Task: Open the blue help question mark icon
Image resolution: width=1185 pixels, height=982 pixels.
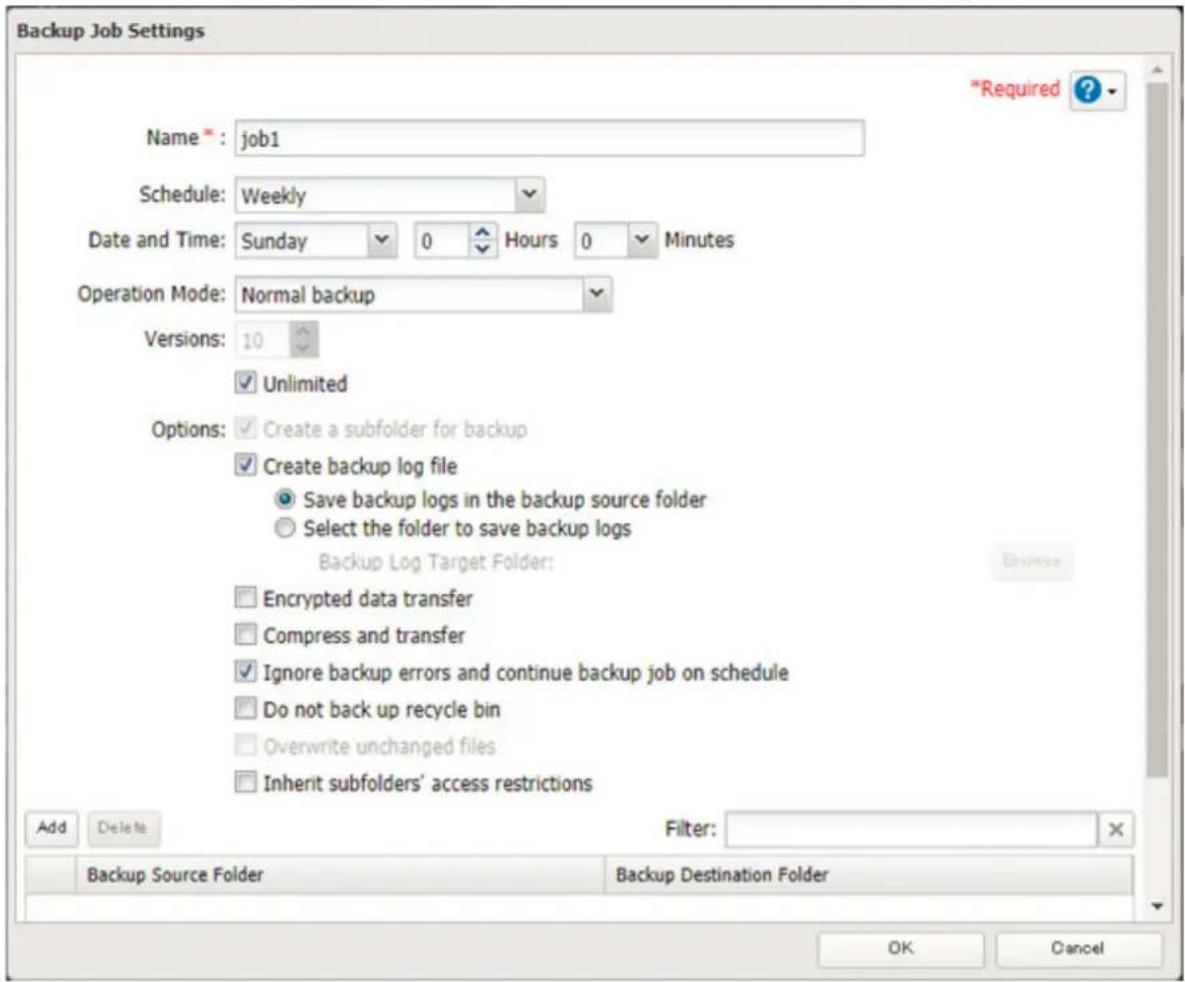Action: (1087, 91)
